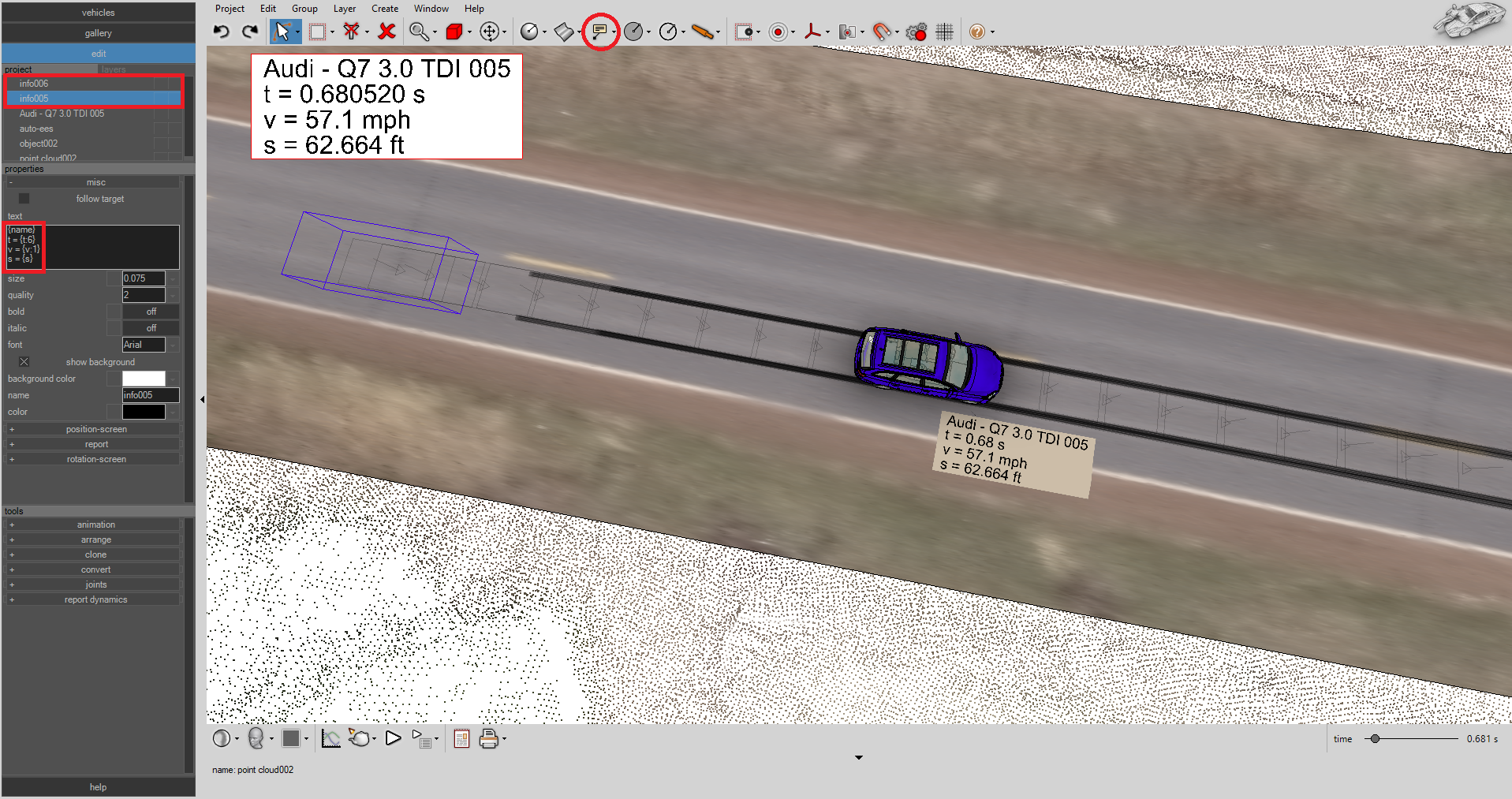
Task: Click the red three-axis icon
Action: (x=812, y=32)
